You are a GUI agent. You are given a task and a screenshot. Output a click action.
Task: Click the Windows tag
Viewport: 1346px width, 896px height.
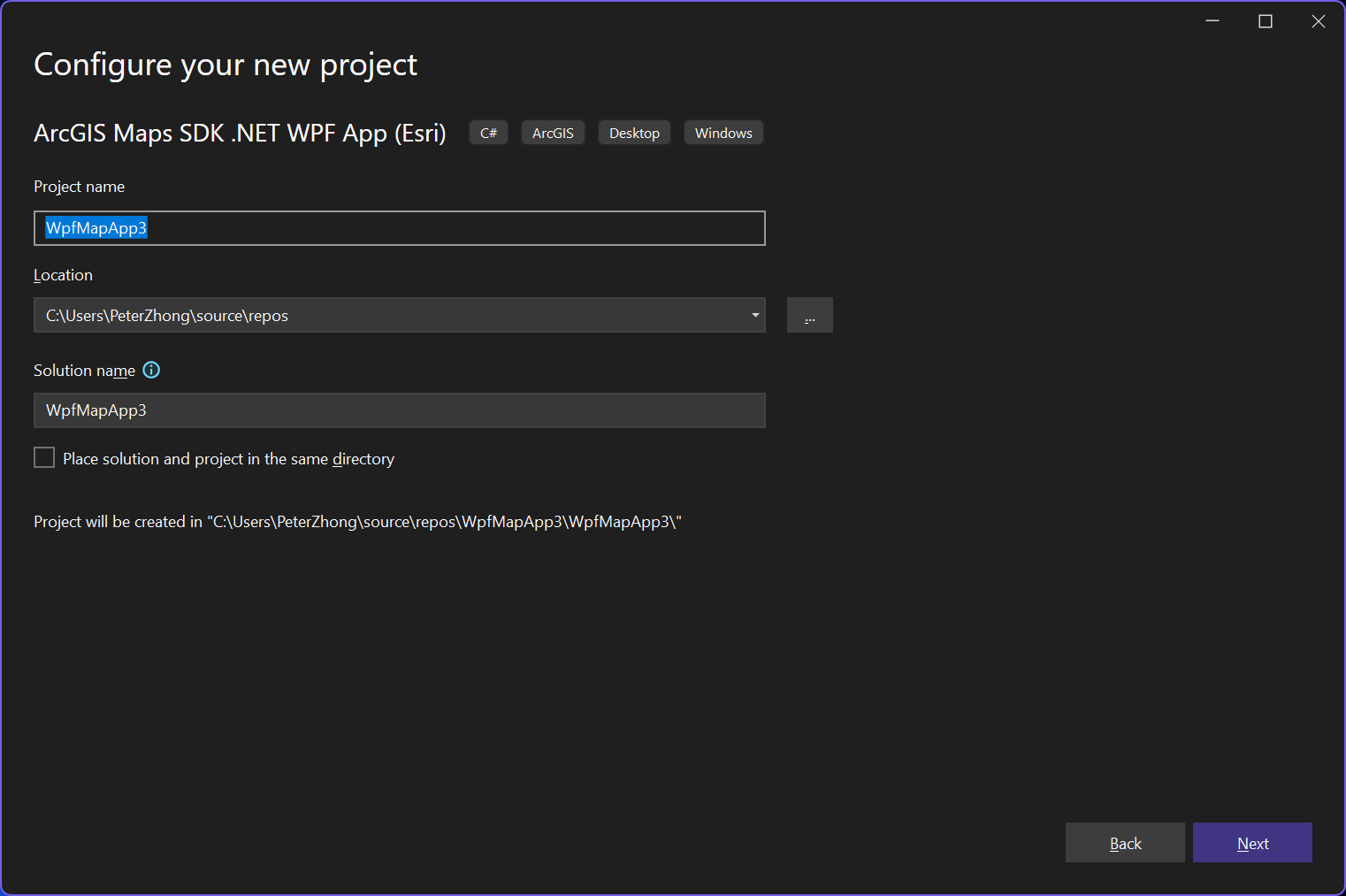723,133
